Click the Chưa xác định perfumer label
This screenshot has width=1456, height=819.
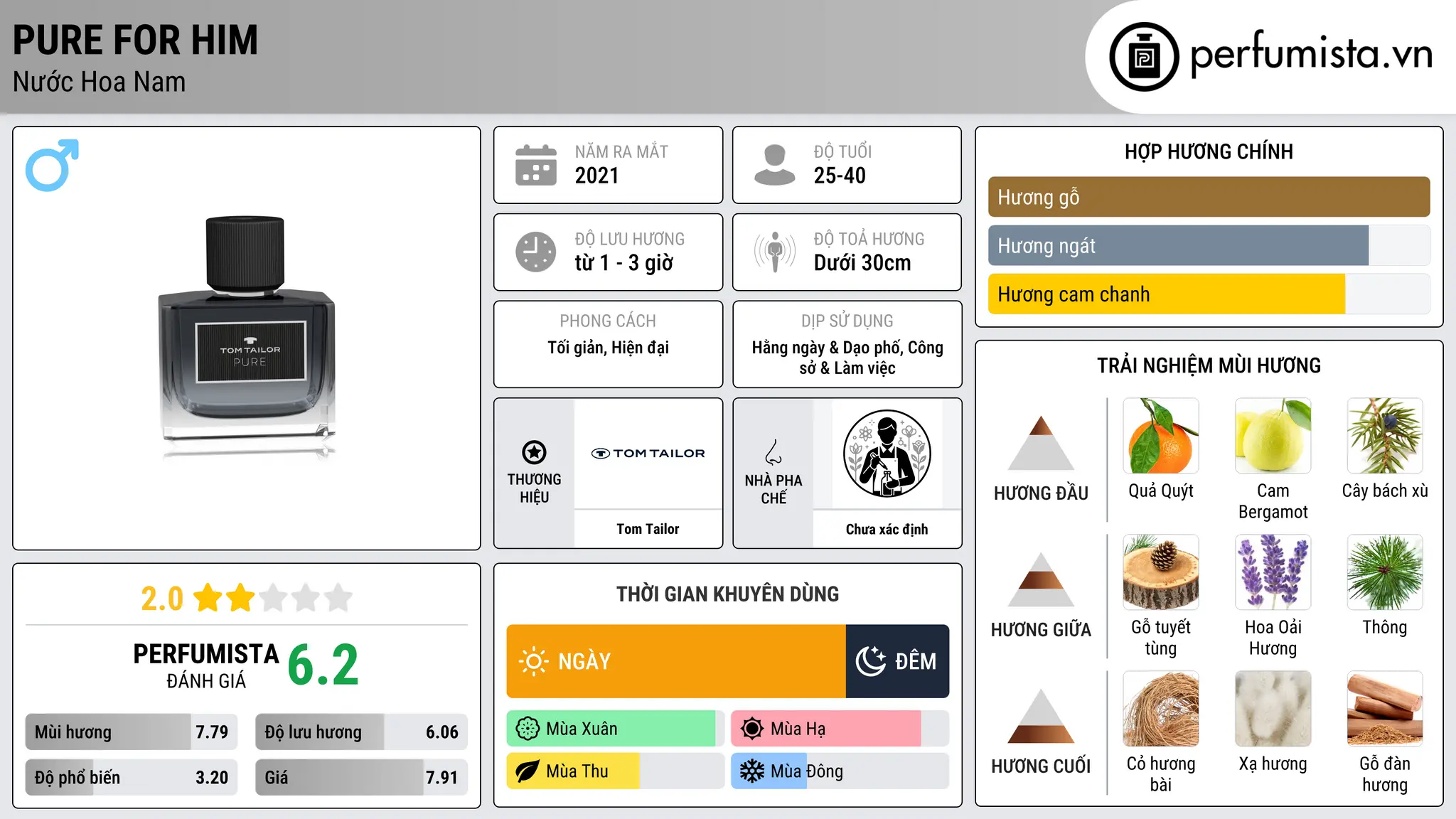887,529
